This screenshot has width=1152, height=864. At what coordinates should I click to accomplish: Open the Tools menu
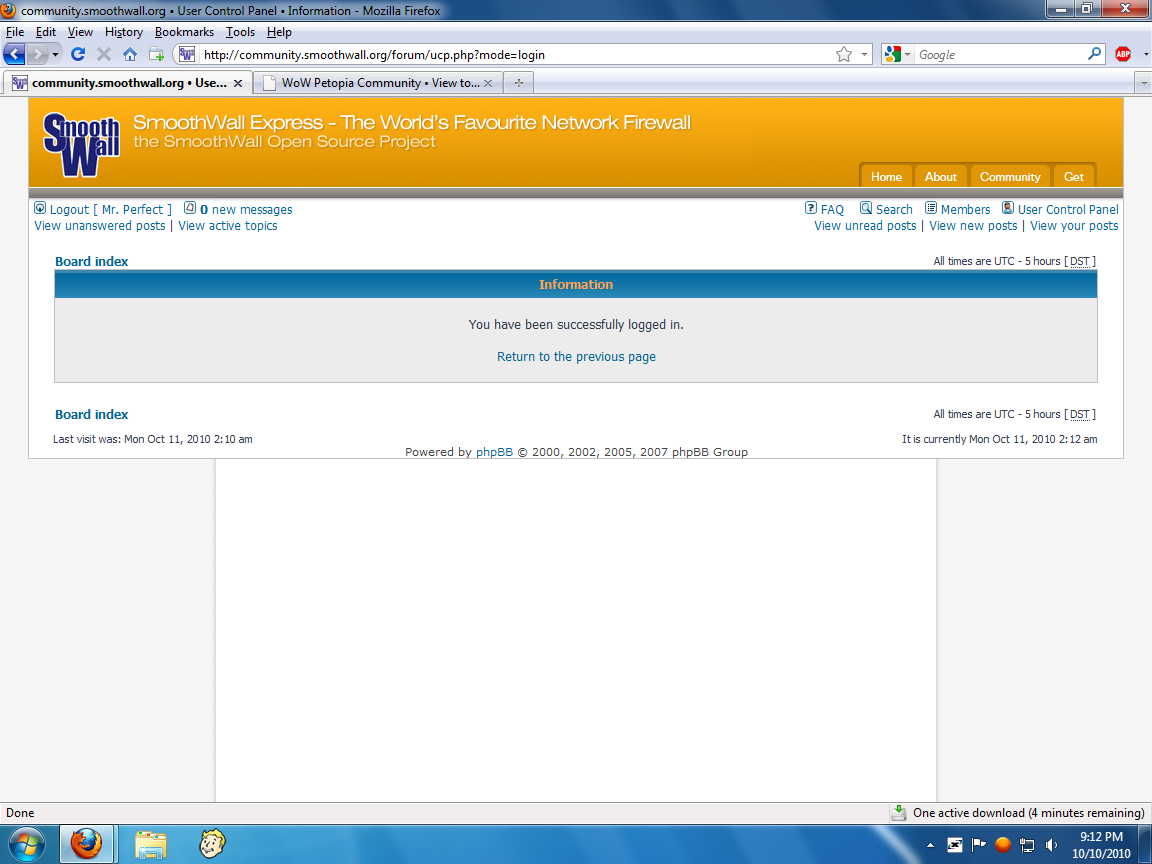pyautogui.click(x=240, y=32)
